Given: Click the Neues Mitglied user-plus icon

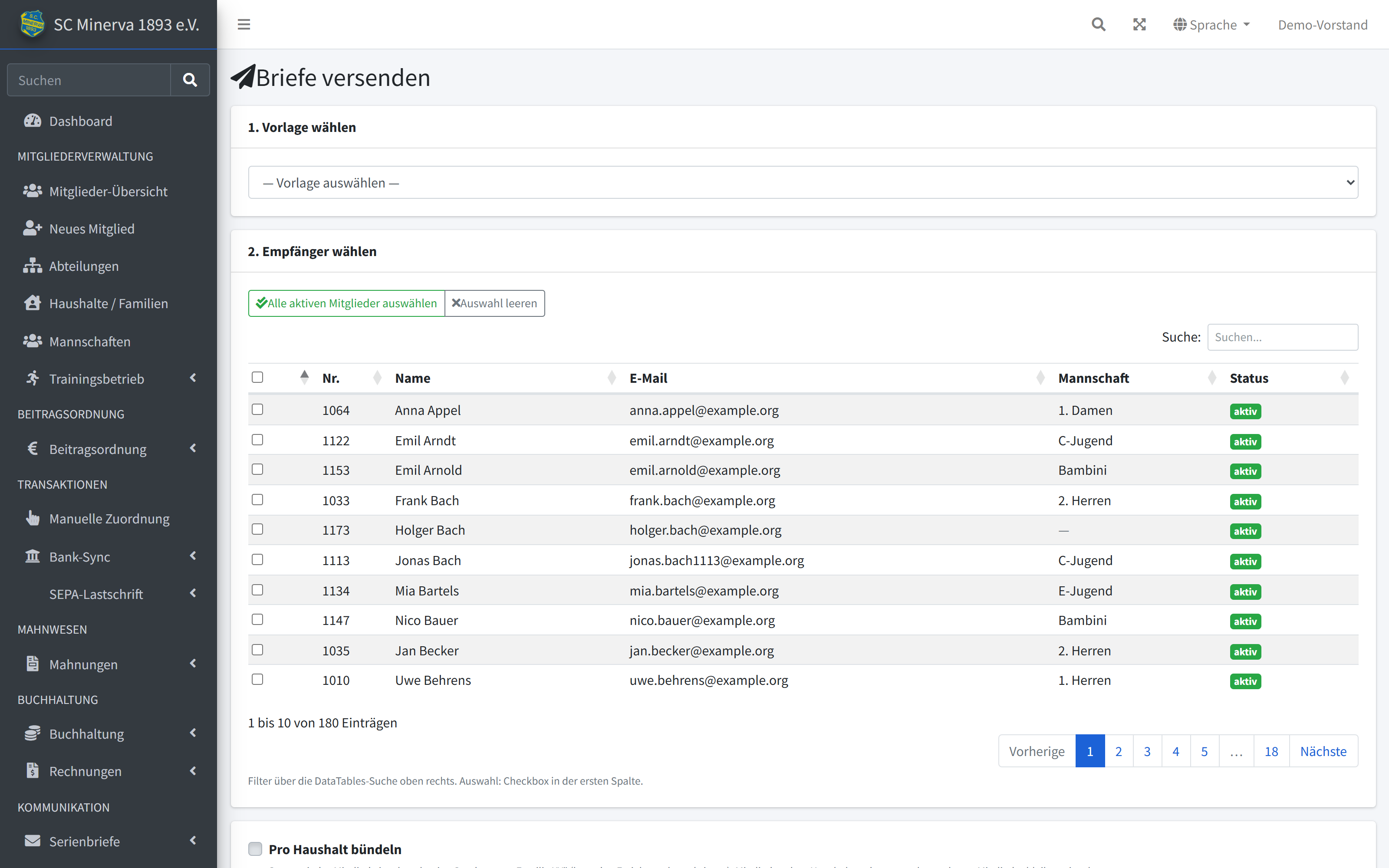Looking at the screenshot, I should click(32, 228).
